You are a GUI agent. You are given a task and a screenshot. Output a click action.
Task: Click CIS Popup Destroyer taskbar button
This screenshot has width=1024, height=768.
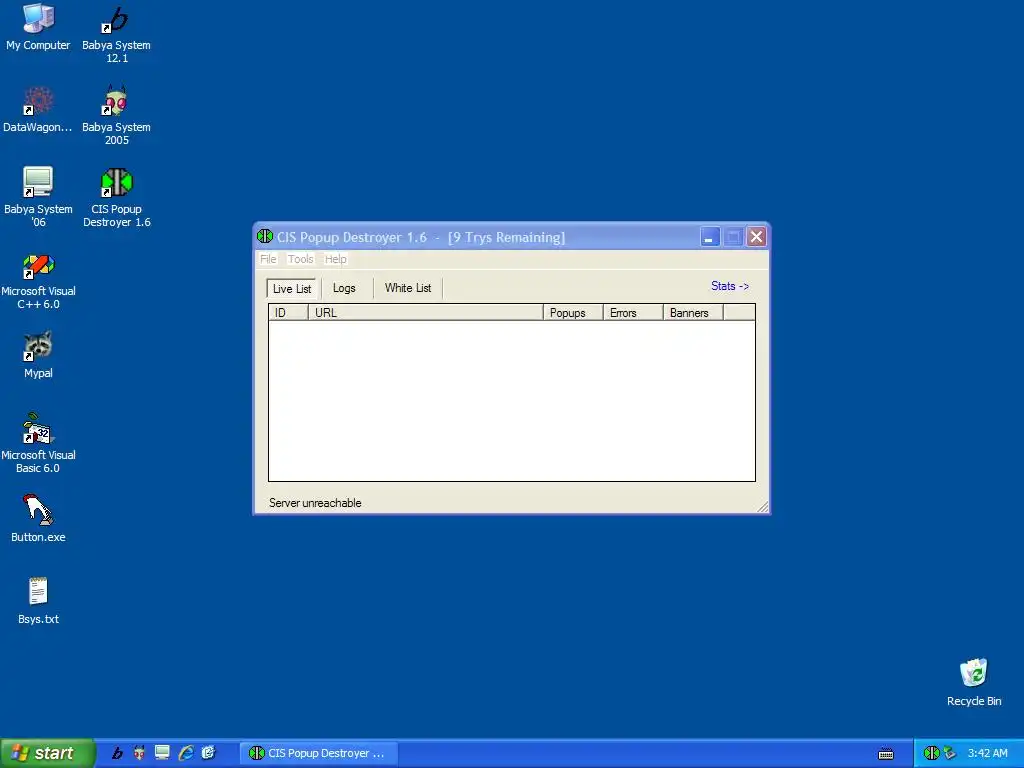[x=319, y=753]
